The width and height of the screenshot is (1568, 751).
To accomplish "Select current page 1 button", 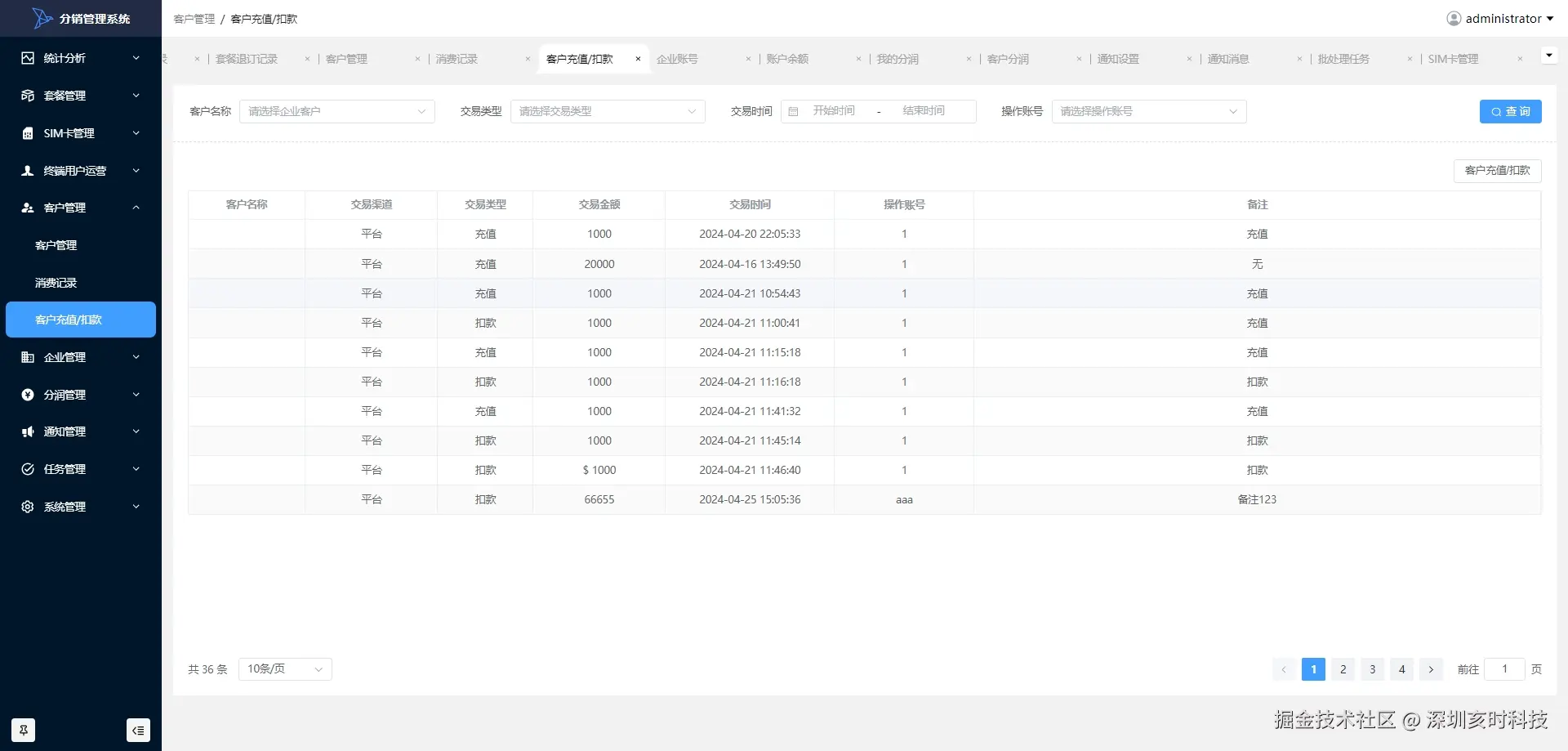I will [x=1313, y=669].
